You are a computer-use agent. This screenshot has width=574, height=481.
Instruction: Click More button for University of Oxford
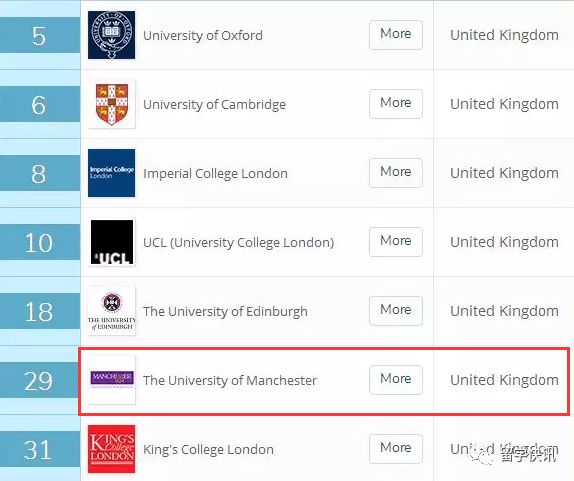(x=396, y=35)
